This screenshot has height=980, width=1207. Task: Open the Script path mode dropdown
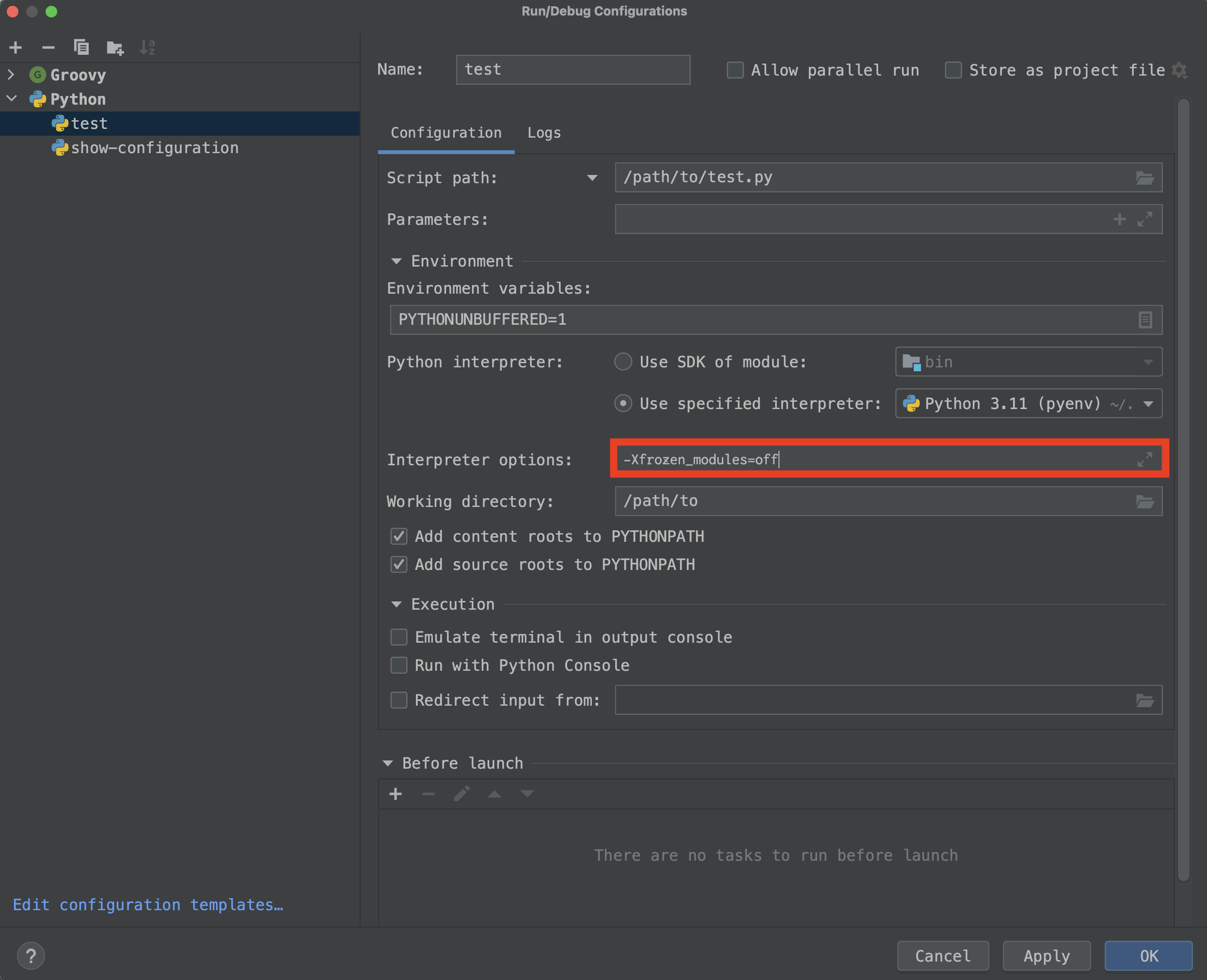pos(592,178)
